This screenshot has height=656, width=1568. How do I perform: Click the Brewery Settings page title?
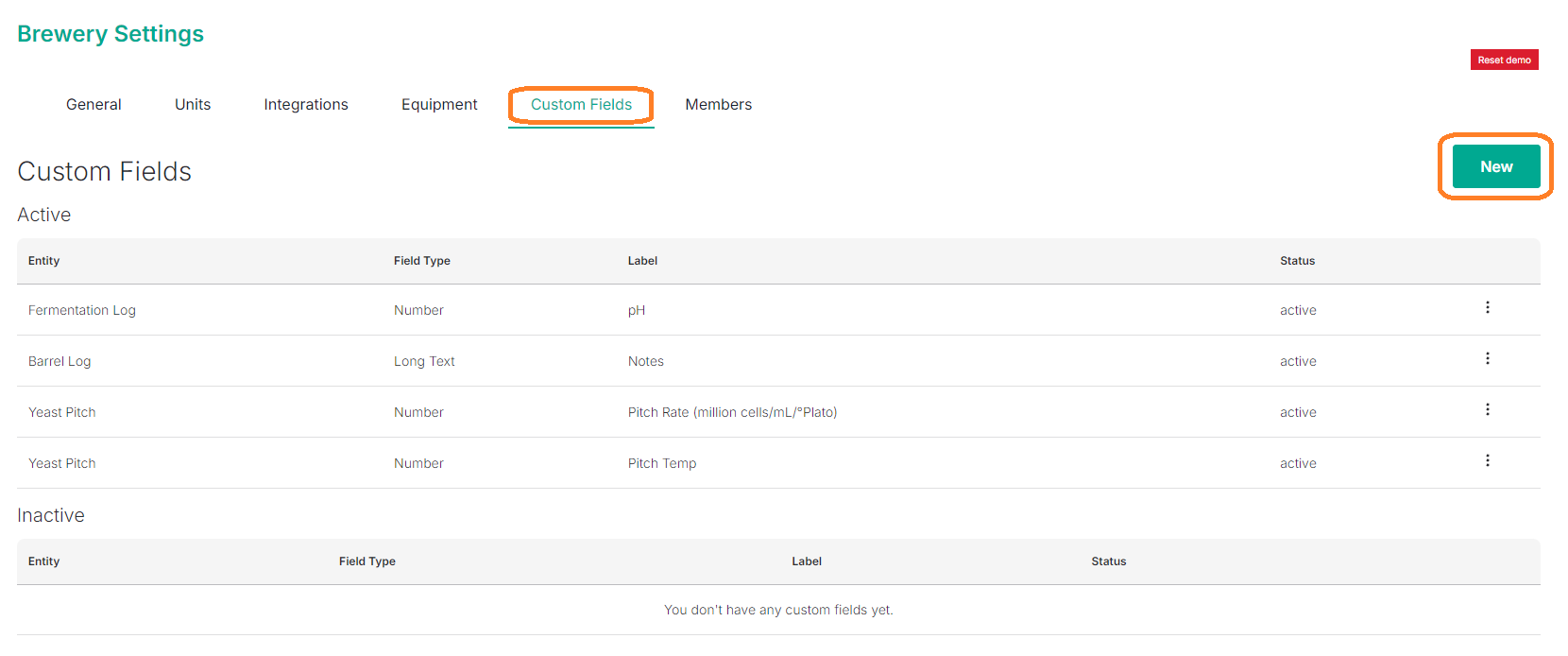click(x=111, y=34)
